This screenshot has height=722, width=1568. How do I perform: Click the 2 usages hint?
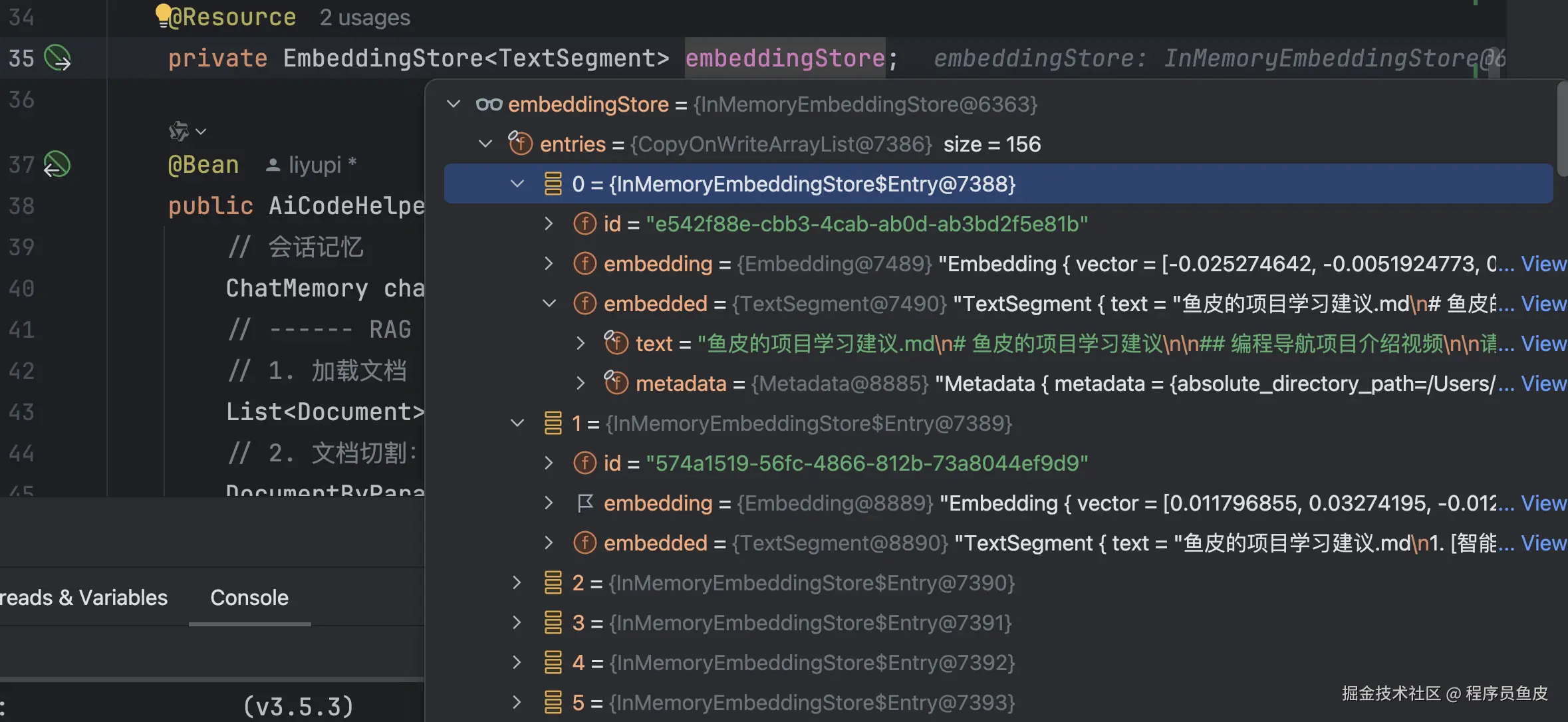[x=364, y=17]
